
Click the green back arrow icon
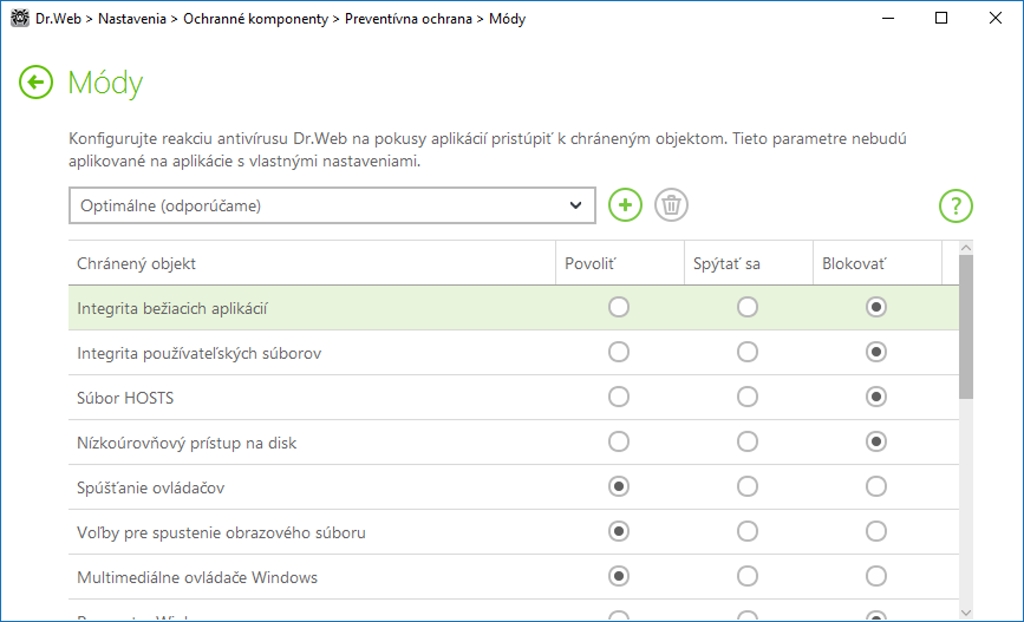pyautogui.click(x=36, y=83)
